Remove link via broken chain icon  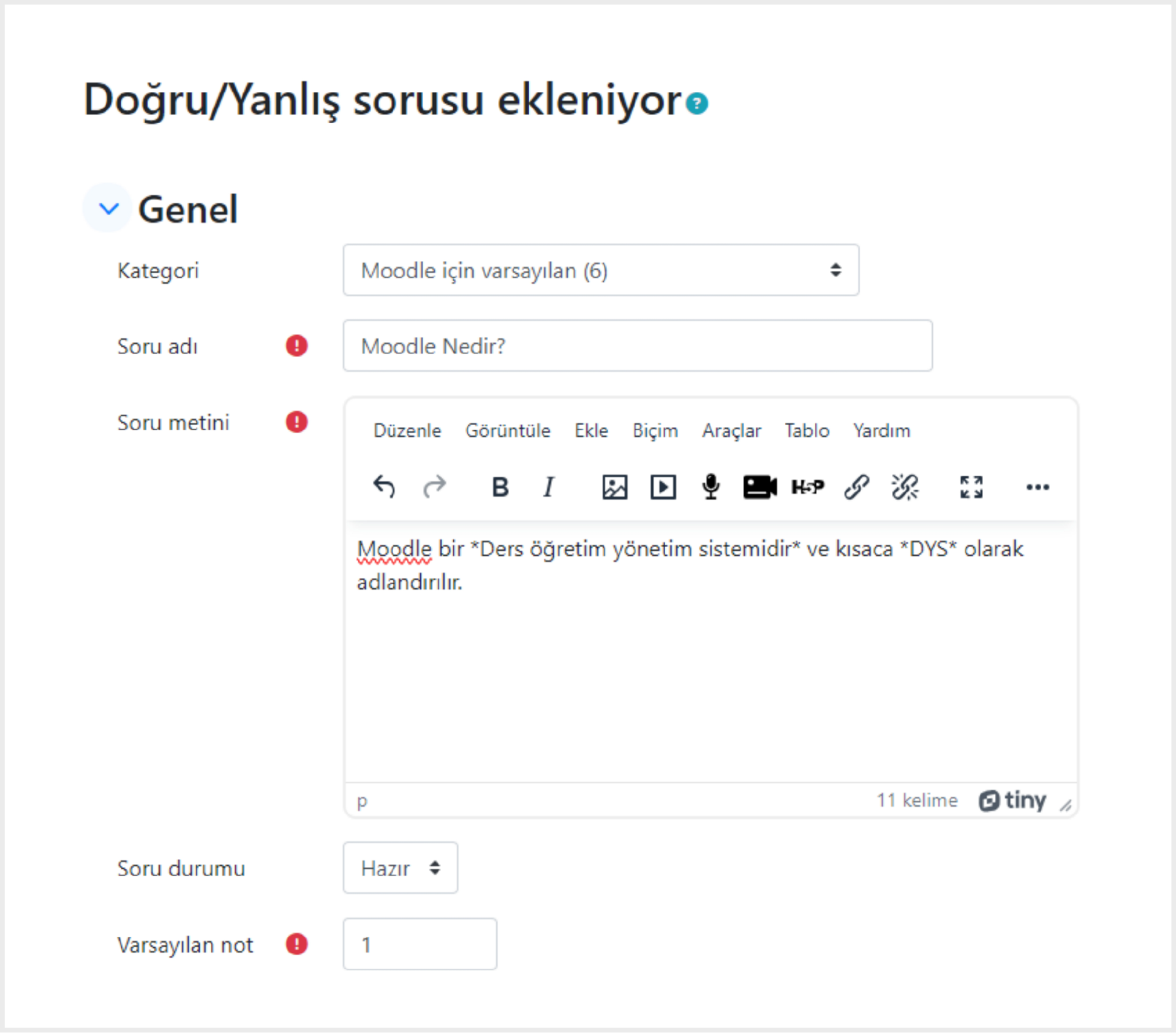[905, 487]
